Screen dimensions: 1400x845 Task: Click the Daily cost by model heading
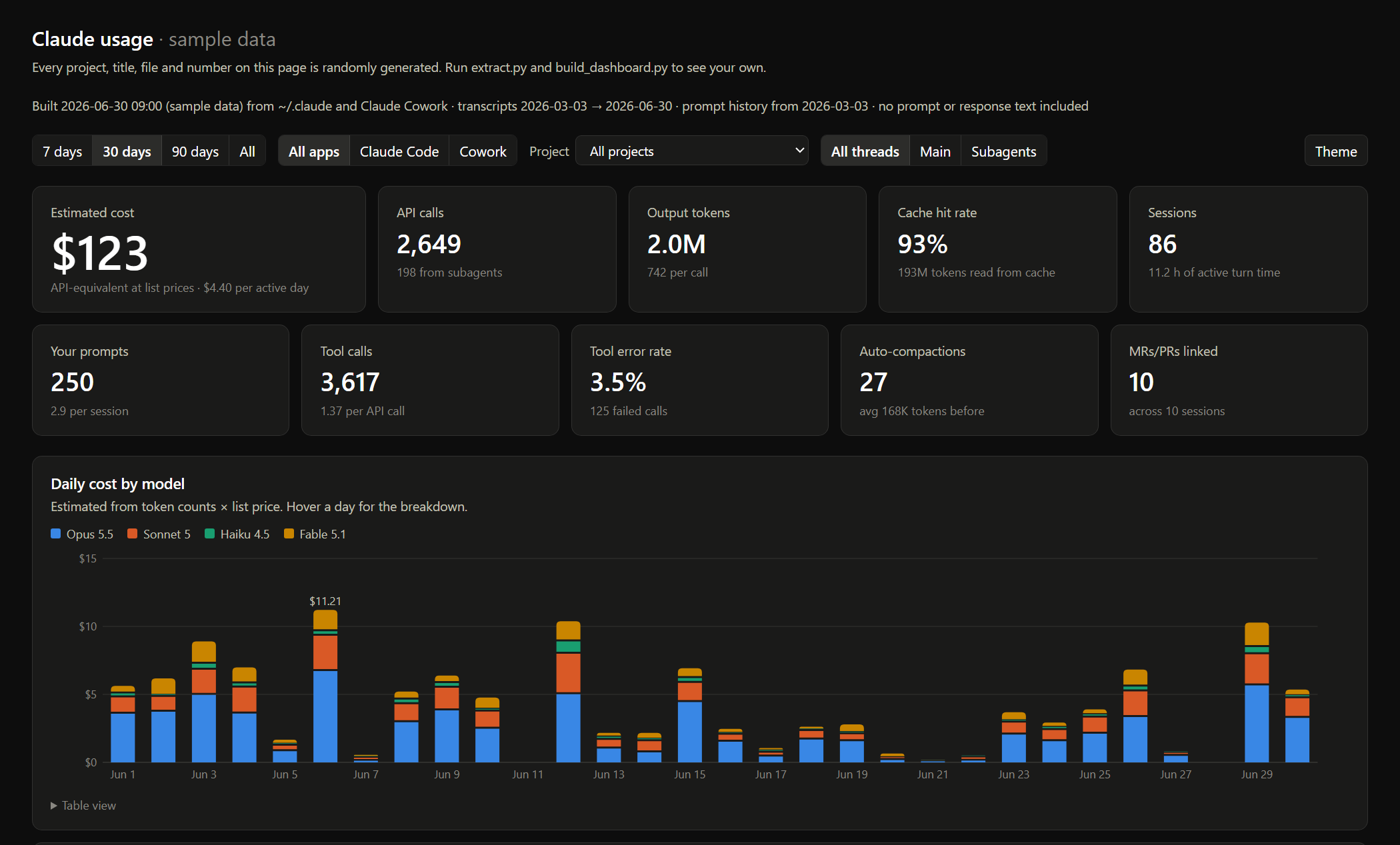(x=117, y=484)
